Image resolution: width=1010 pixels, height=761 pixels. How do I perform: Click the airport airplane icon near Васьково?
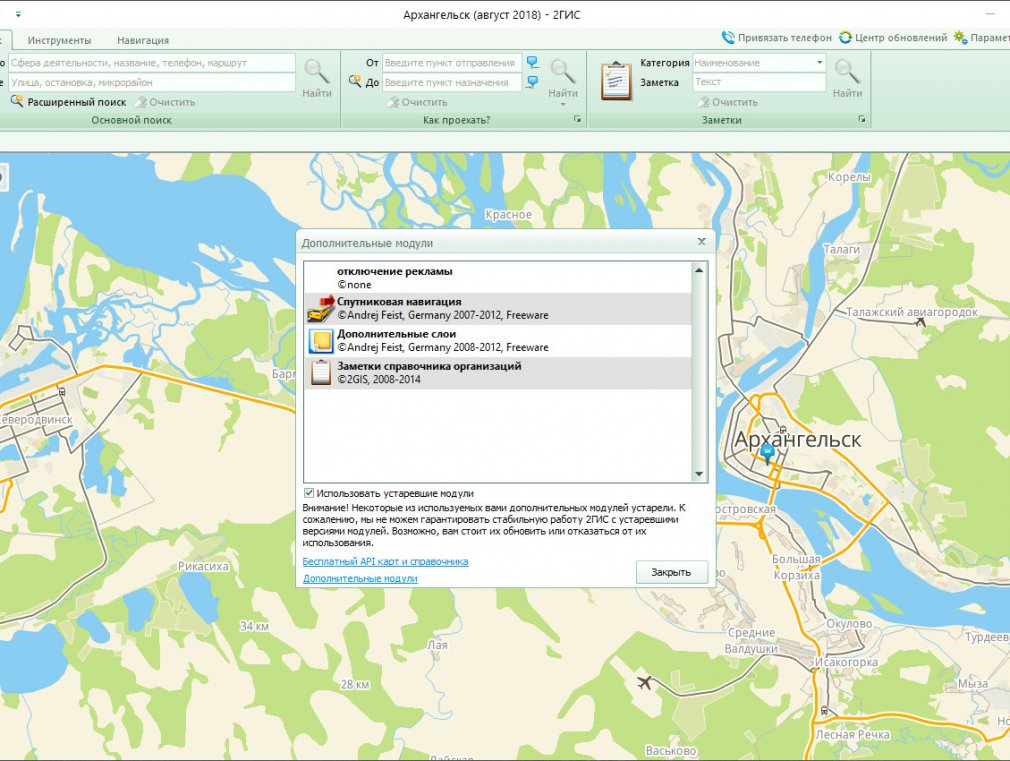click(644, 682)
